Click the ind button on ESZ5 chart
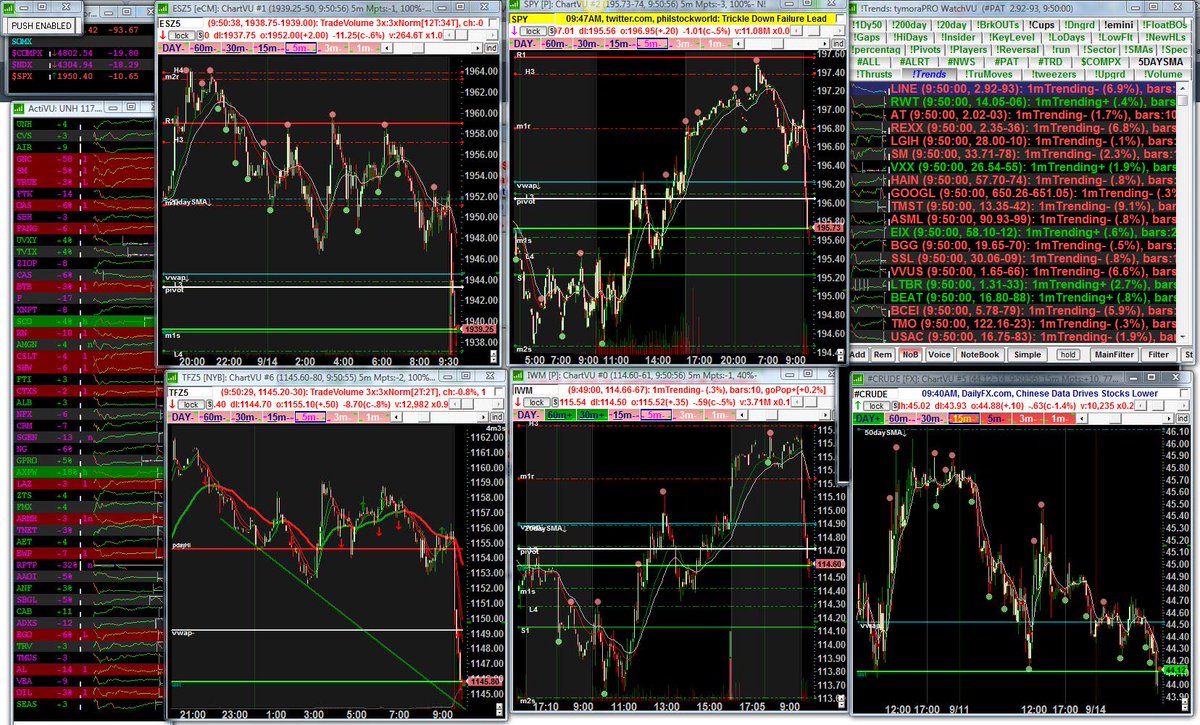The width and height of the screenshot is (1200, 725). [x=491, y=48]
